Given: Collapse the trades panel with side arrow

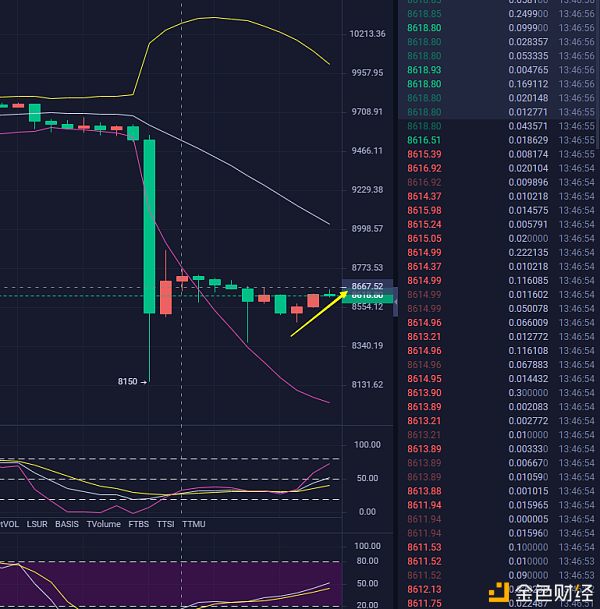Looking at the screenshot, I should (396, 302).
